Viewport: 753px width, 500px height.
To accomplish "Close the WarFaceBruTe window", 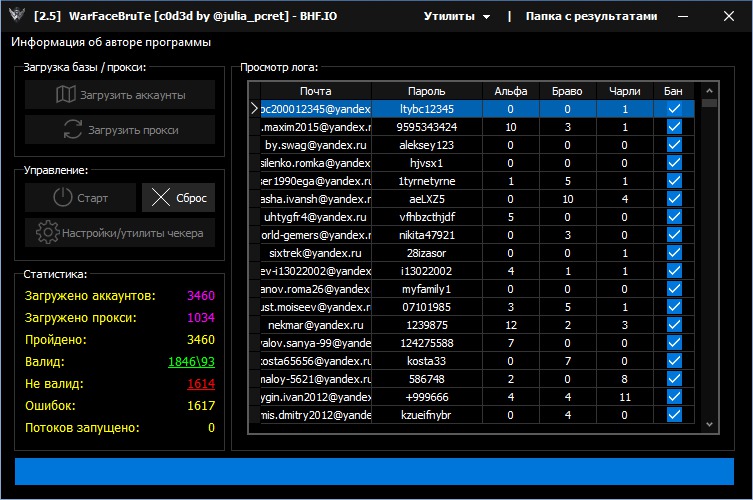I will point(729,16).
